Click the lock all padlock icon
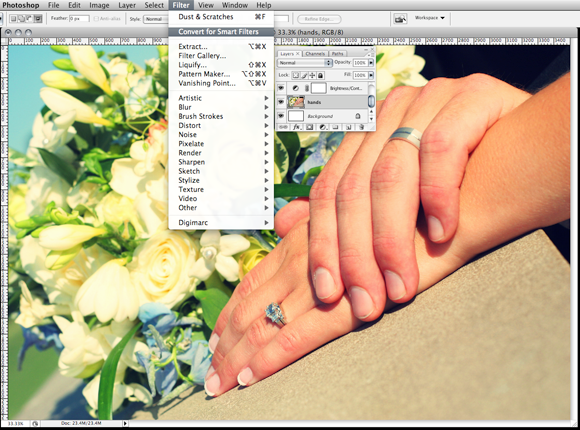Viewport: 580px width, 430px height. (320, 75)
